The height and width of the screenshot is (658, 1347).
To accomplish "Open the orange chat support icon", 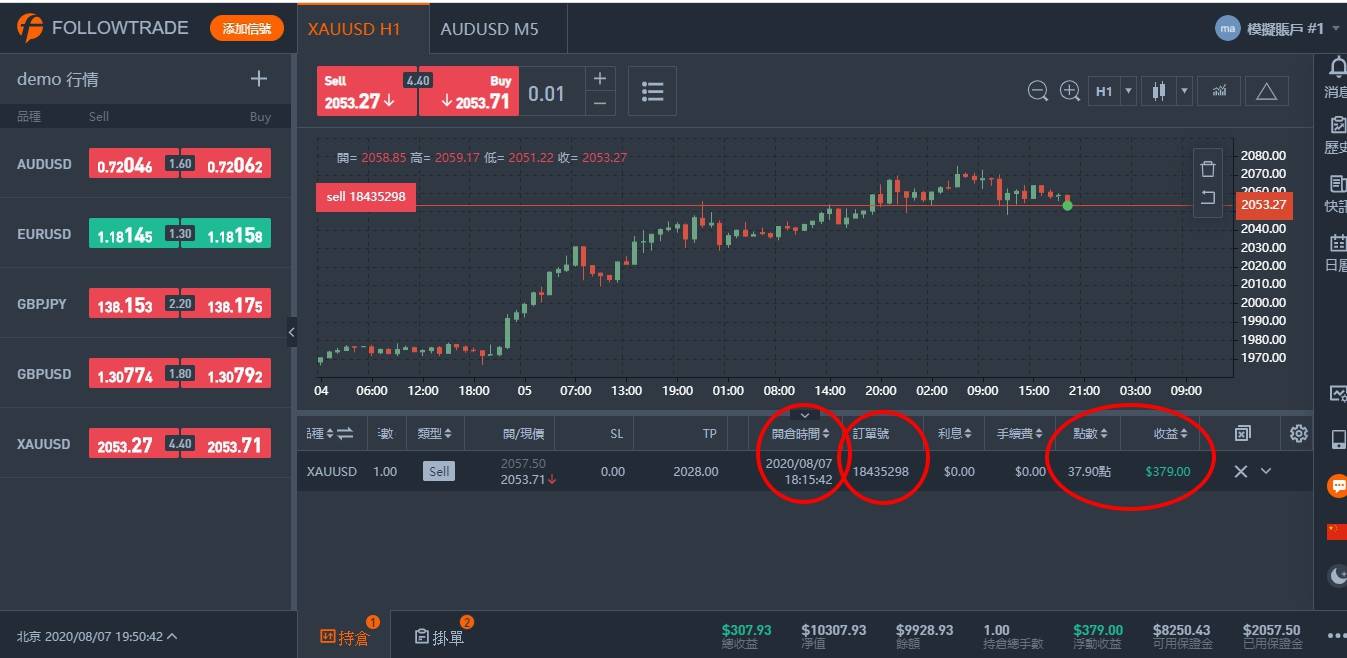I will [1337, 486].
